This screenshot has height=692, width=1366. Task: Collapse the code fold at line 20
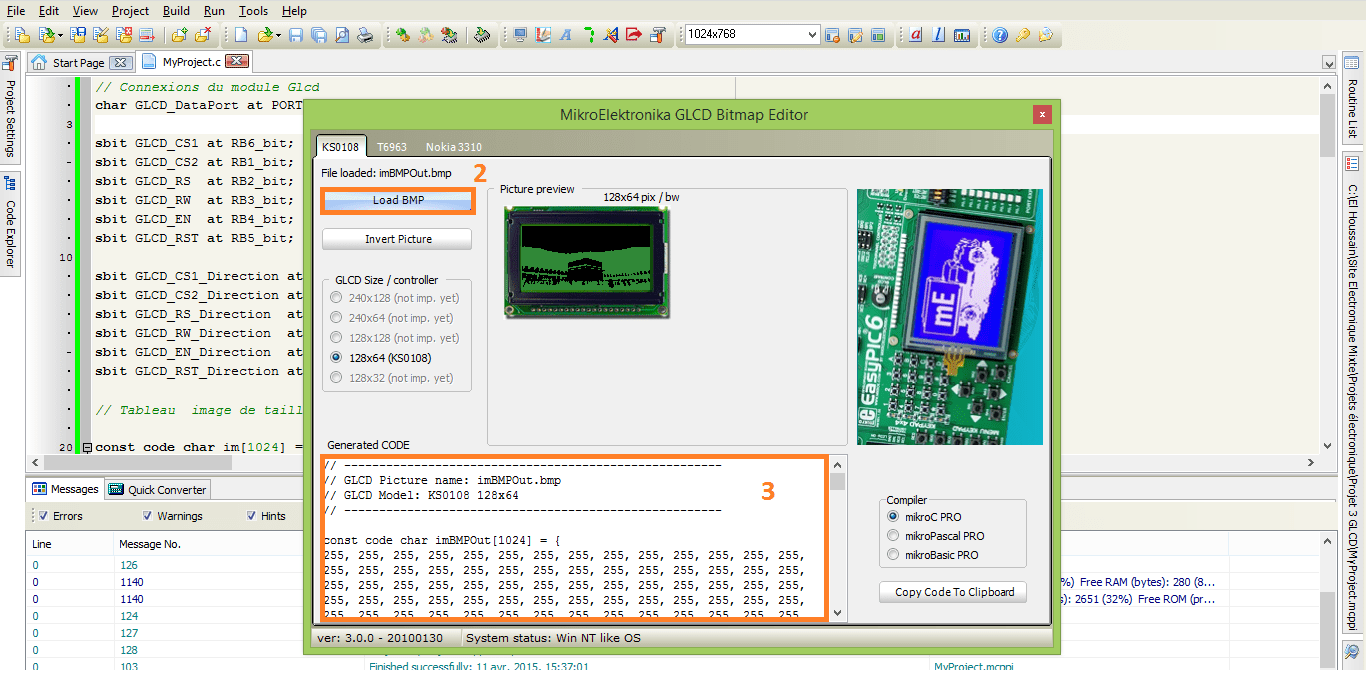point(86,448)
